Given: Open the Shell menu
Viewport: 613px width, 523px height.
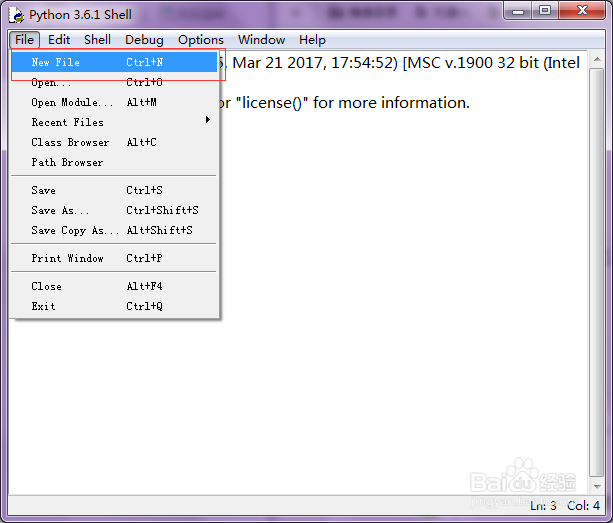Looking at the screenshot, I should 97,40.
